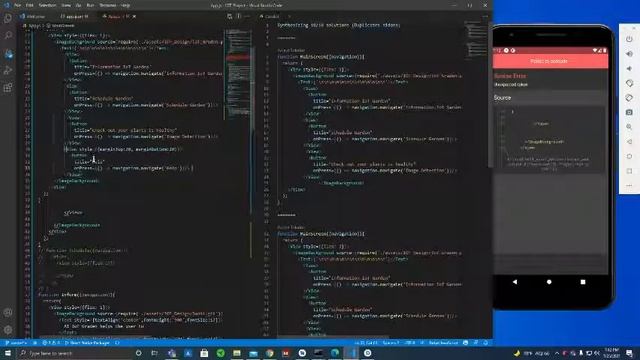This screenshot has width=640, height=360.
Task: Rotate the emulator right
Action: [x=629, y=98]
